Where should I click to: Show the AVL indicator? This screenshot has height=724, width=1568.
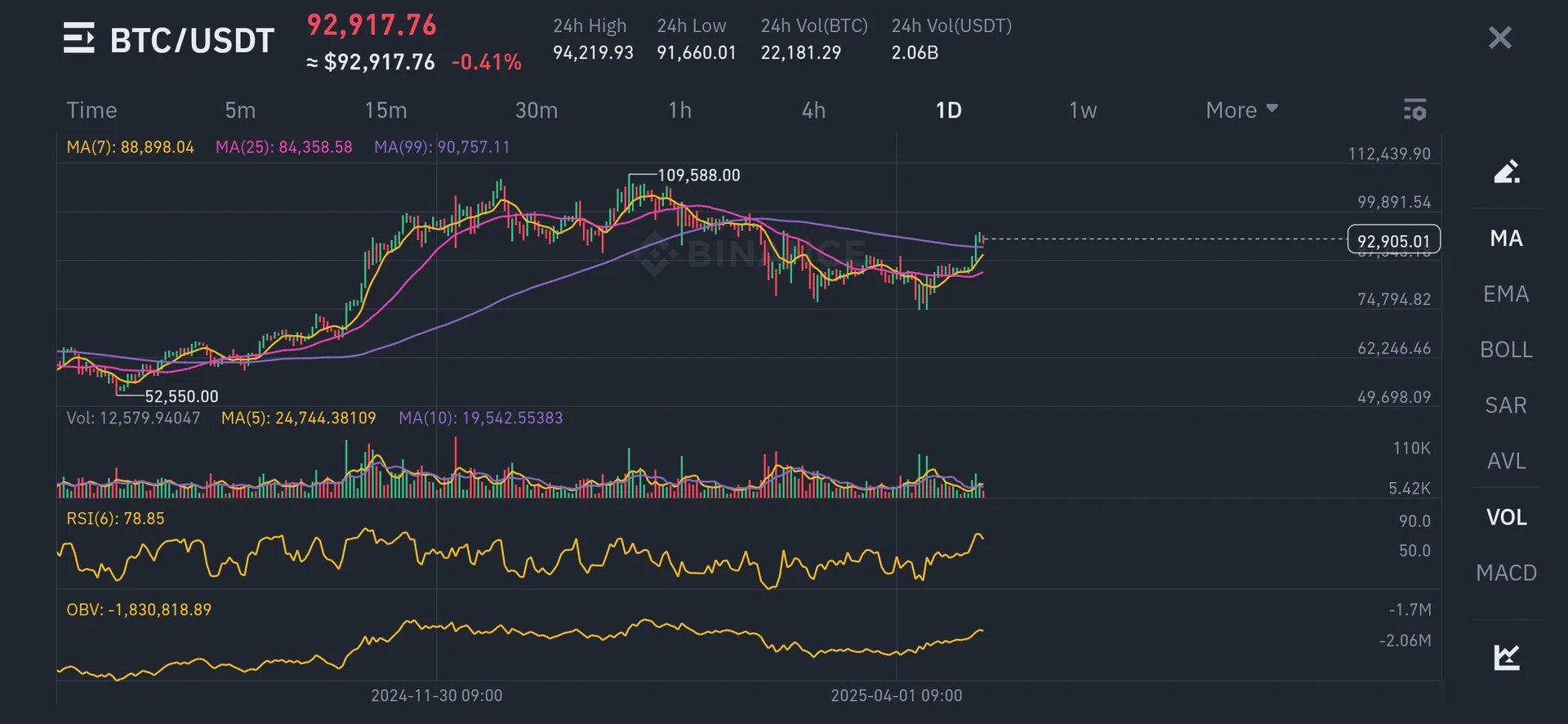[1506, 461]
